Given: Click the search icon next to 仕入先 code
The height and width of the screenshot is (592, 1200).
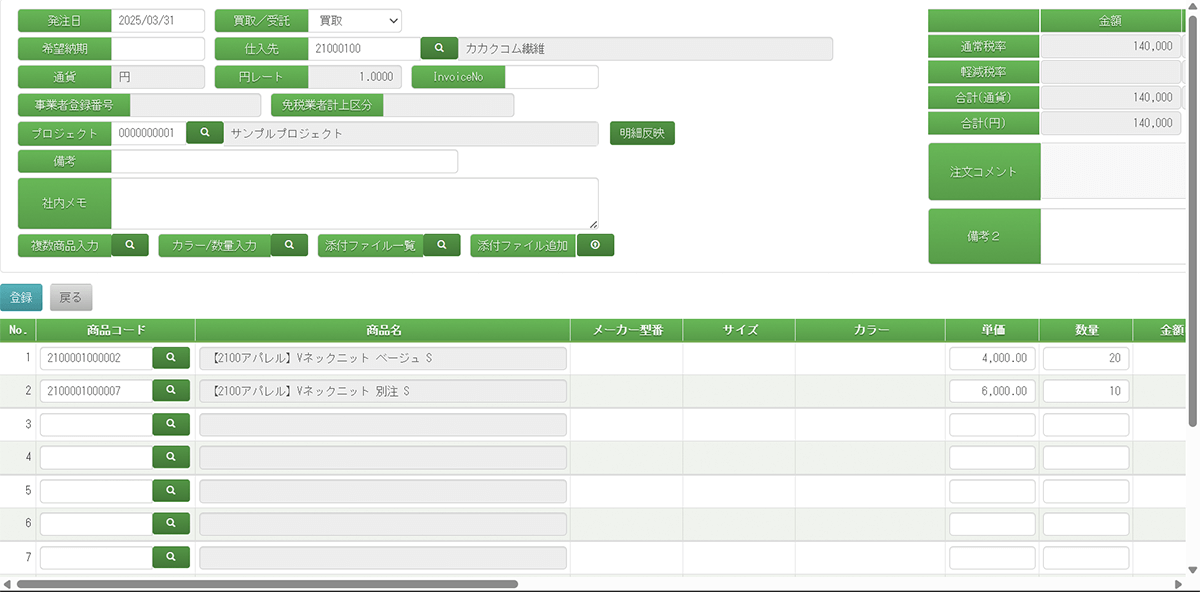Looking at the screenshot, I should [x=439, y=48].
